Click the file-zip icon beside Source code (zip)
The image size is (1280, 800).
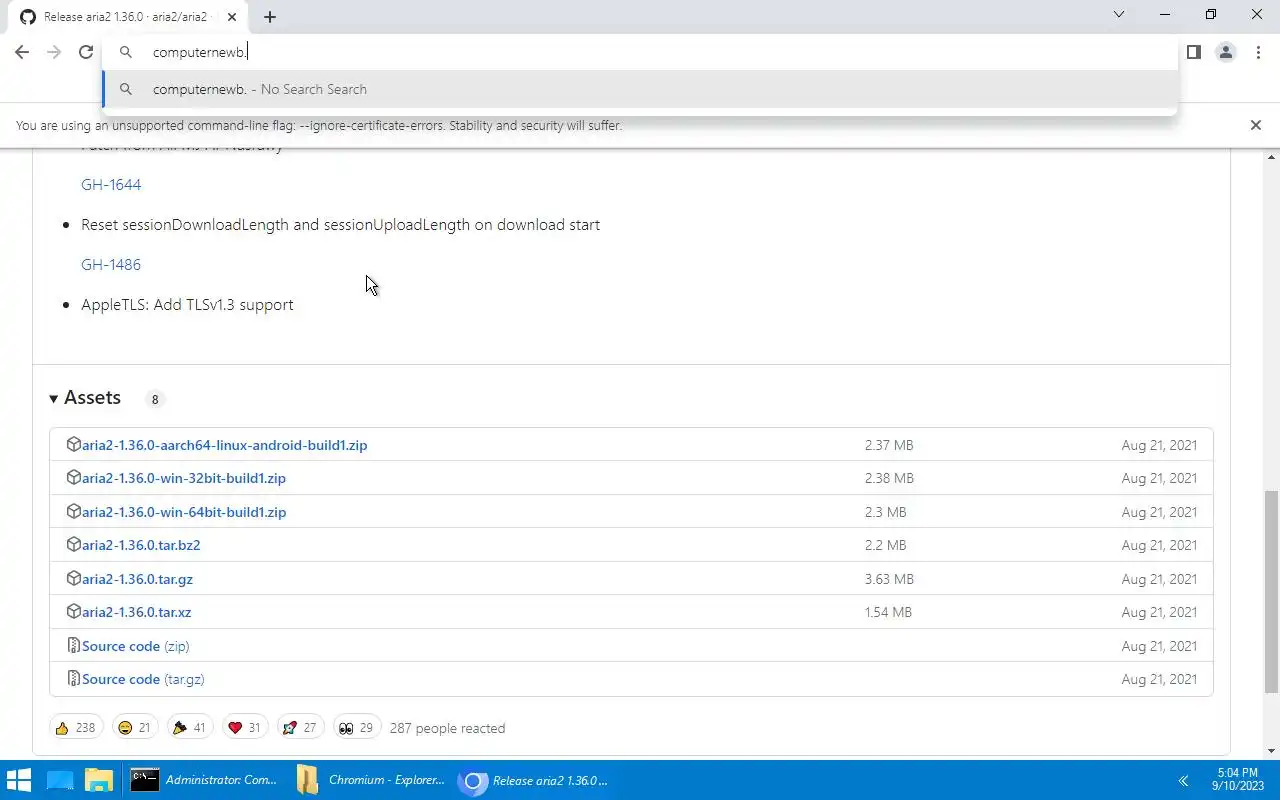73,645
